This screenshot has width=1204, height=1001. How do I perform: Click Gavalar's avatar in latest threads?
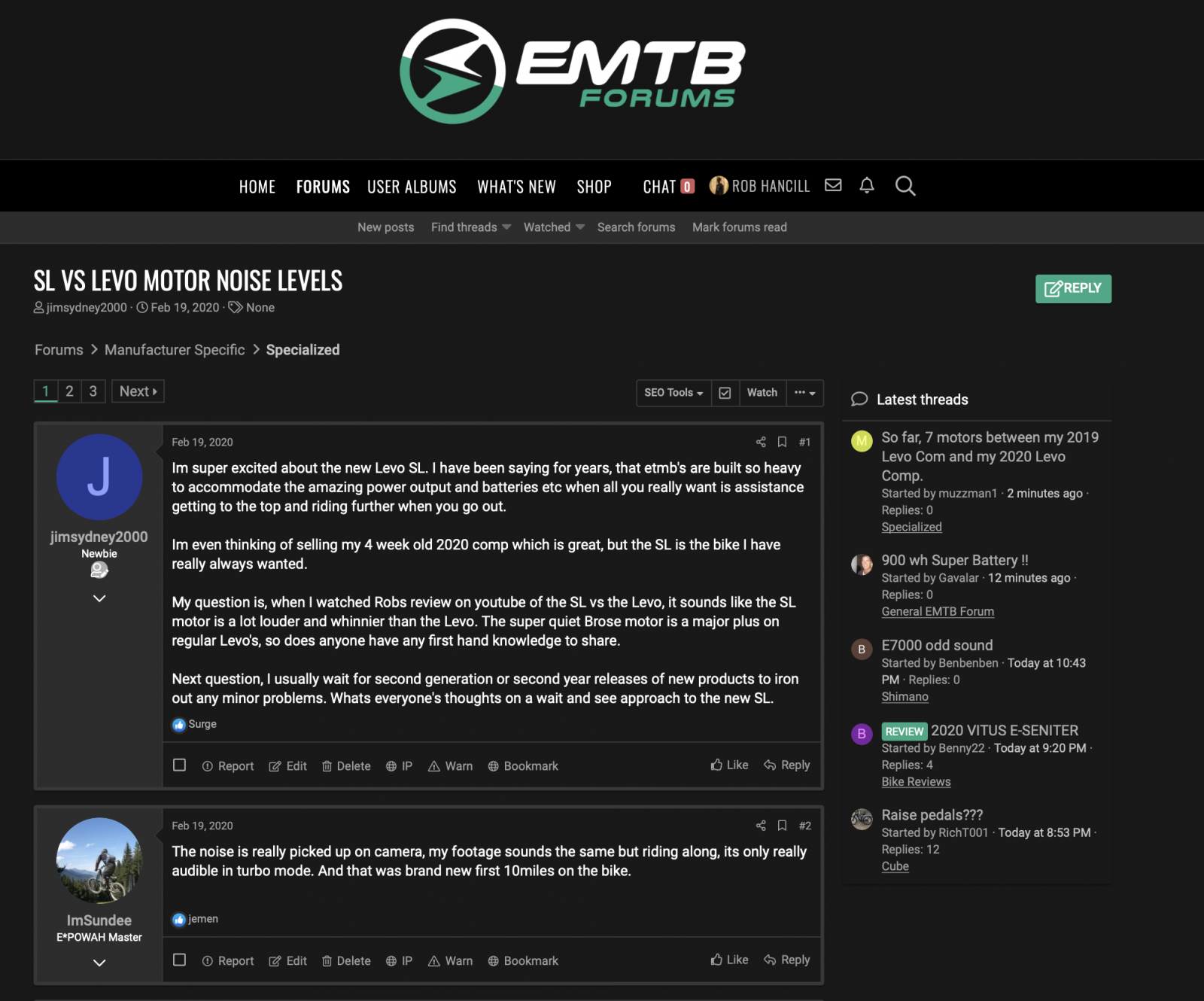click(862, 564)
